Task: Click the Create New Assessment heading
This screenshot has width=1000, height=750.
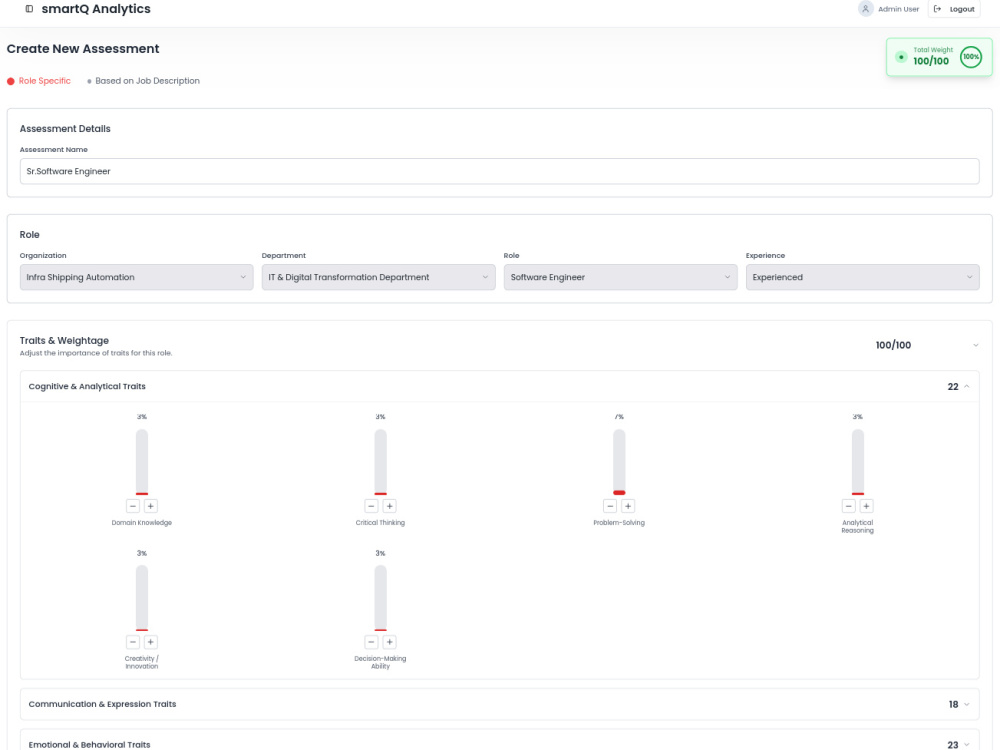Action: [83, 49]
